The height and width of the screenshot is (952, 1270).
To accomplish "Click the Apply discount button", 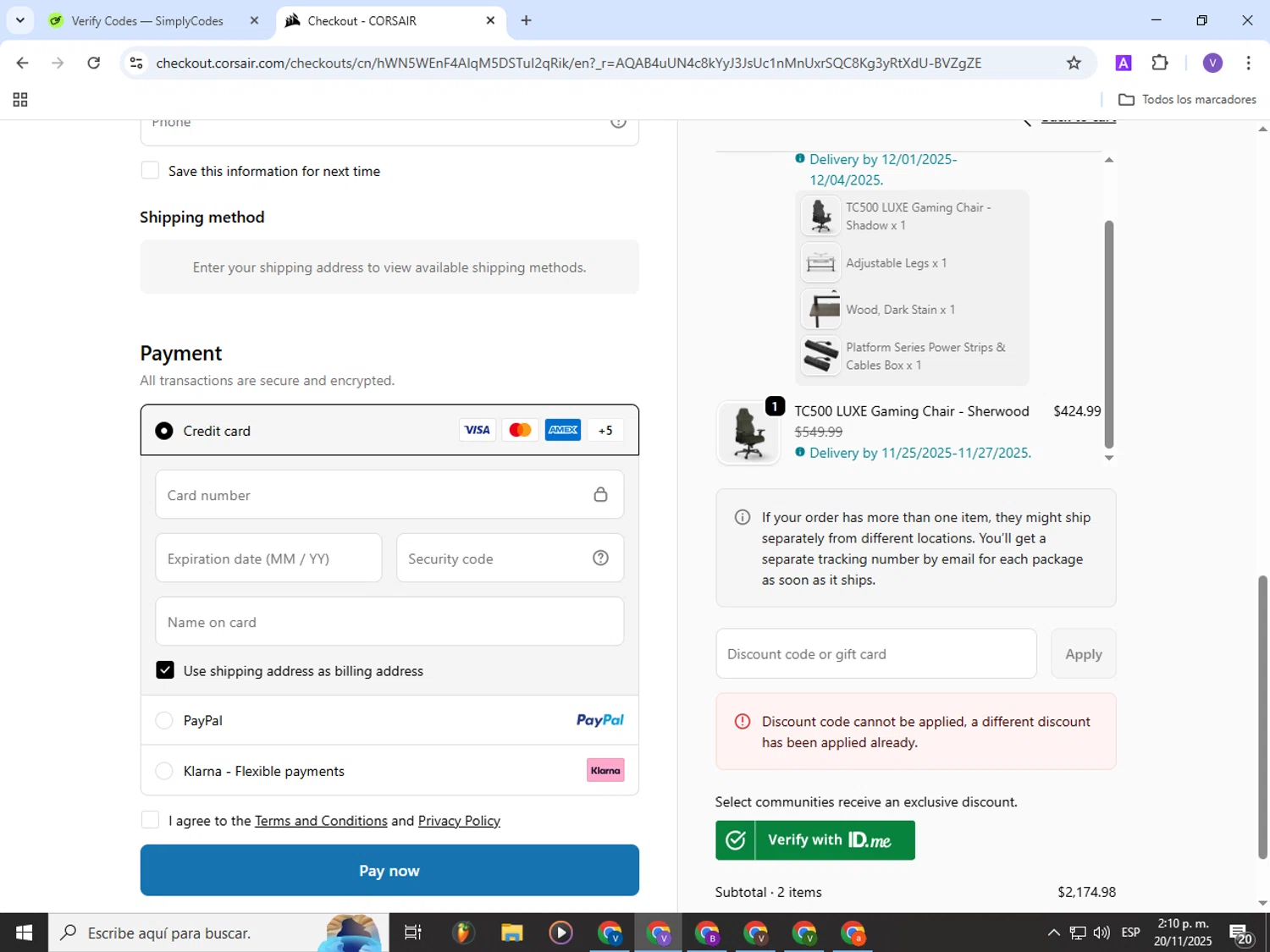I will tap(1083, 653).
